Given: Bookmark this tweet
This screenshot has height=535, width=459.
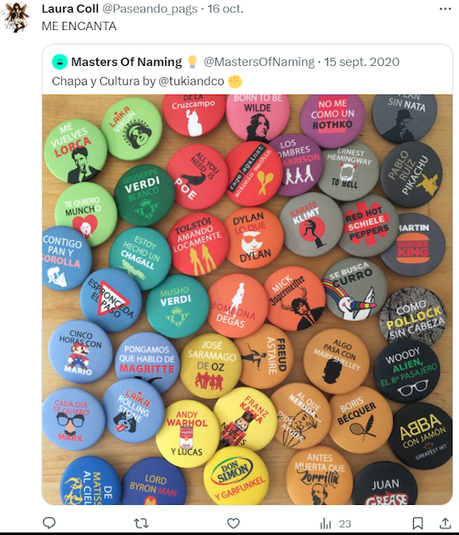Looking at the screenshot, I should (x=418, y=523).
